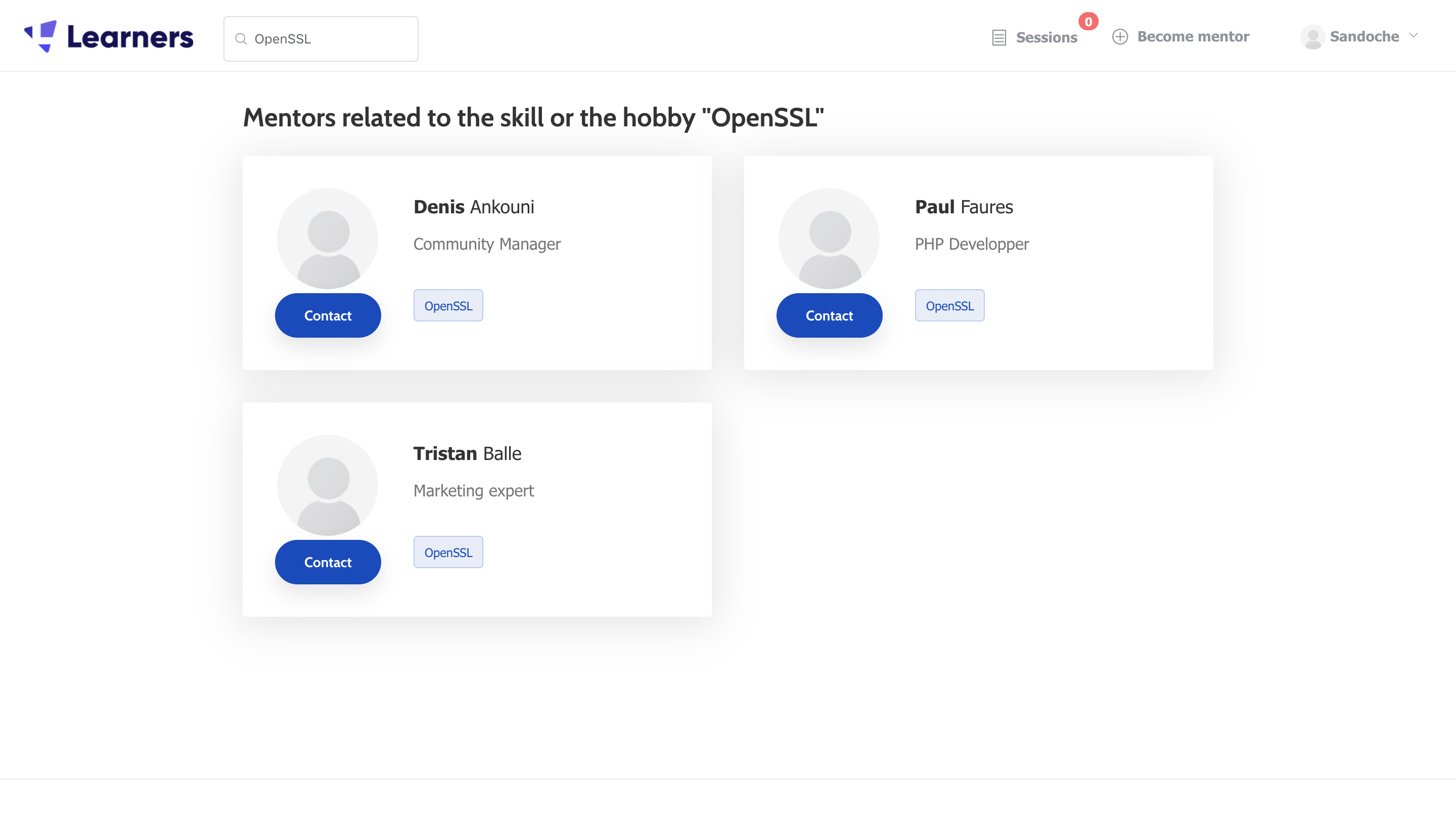Contact mentor Paul Faures
This screenshot has width=1456, height=829.
829,315
